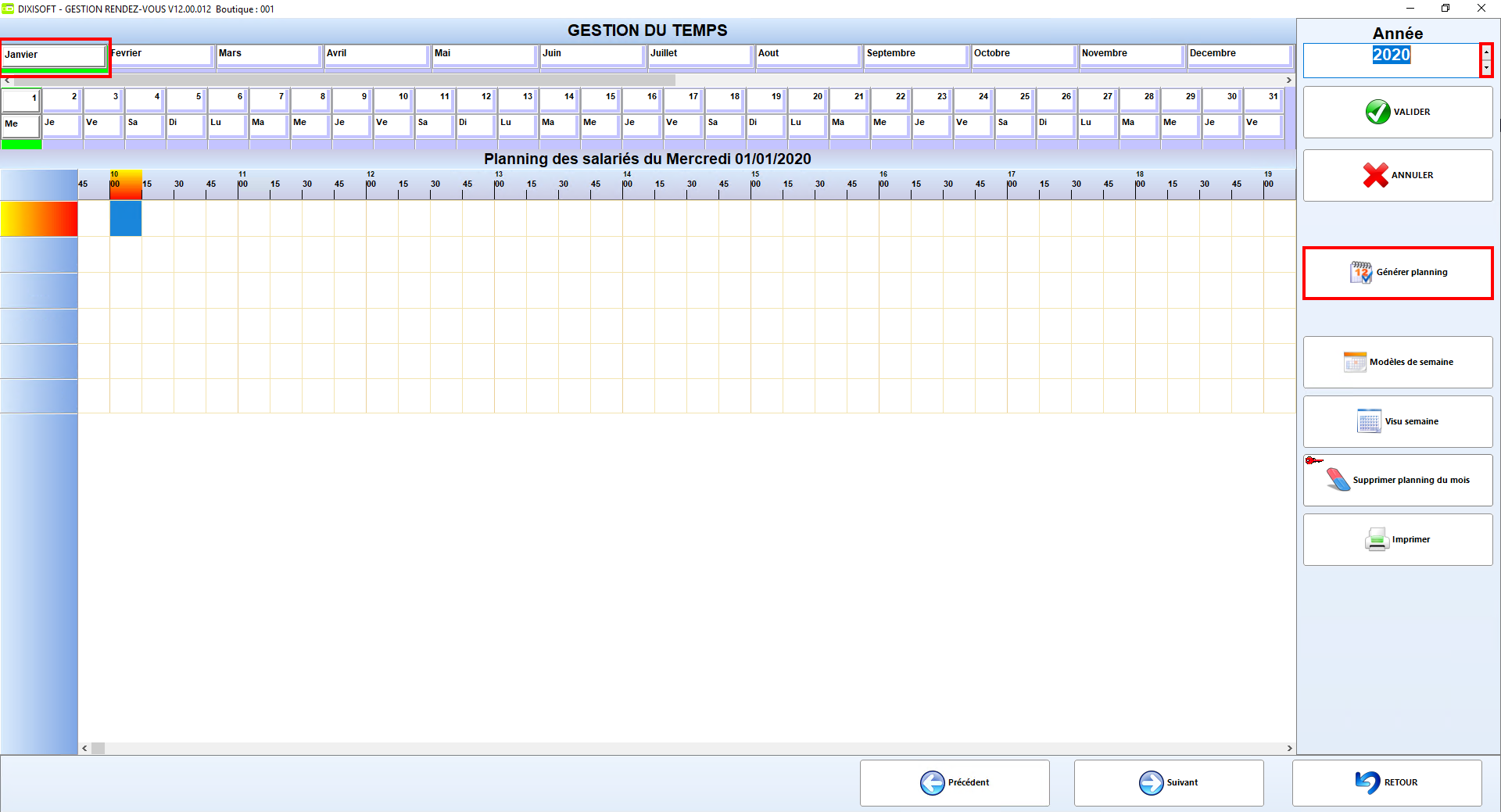Click the red cross Annuler icon
Image resolution: width=1501 pixels, height=812 pixels.
tap(1376, 175)
